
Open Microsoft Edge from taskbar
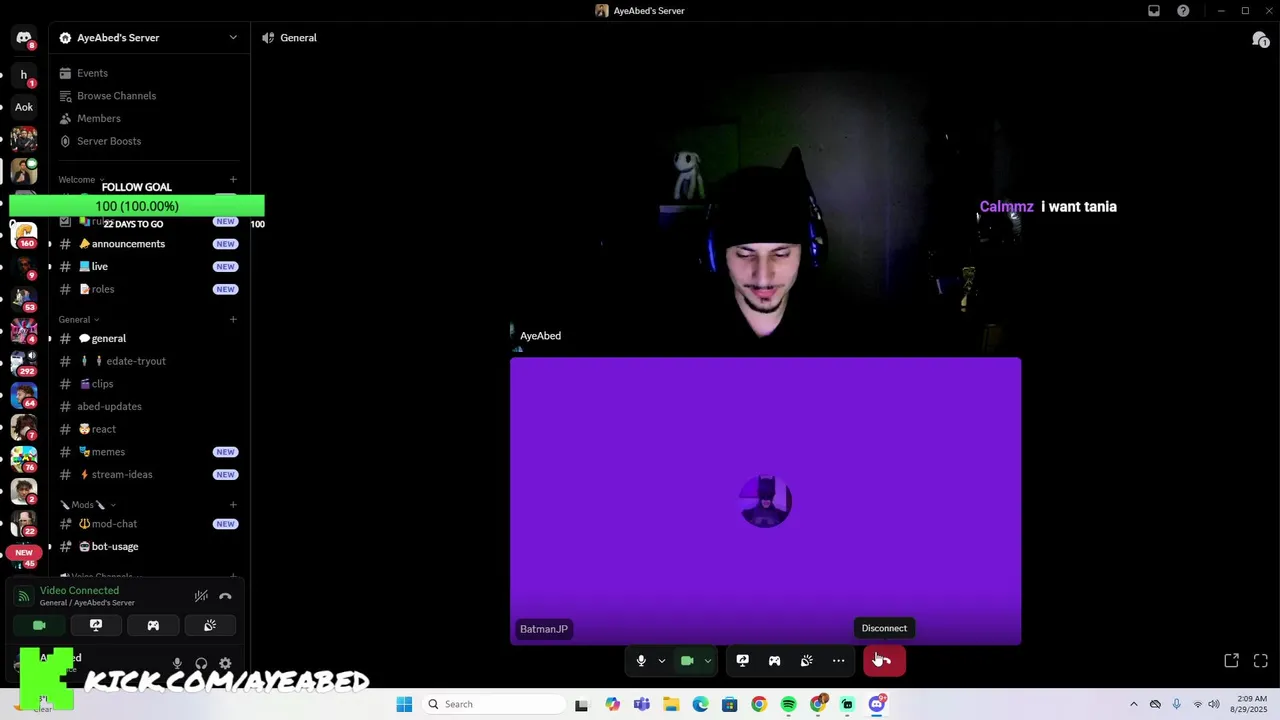tap(701, 704)
